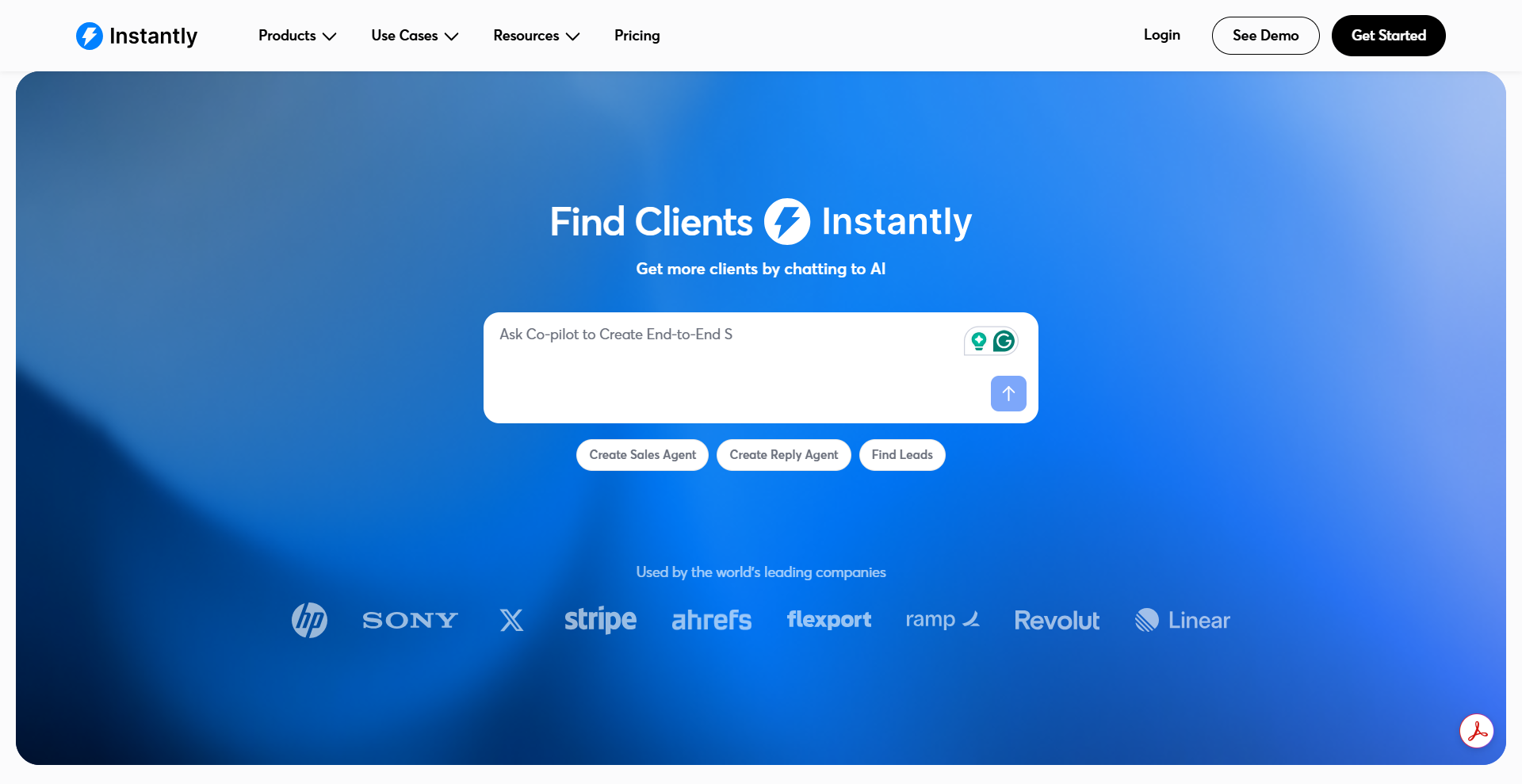Click the See Demo button

coord(1265,36)
